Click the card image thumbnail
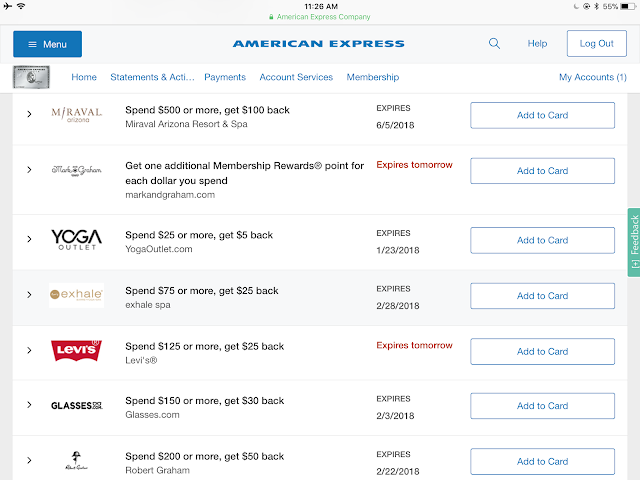This screenshot has height=480, width=640. click(33, 77)
